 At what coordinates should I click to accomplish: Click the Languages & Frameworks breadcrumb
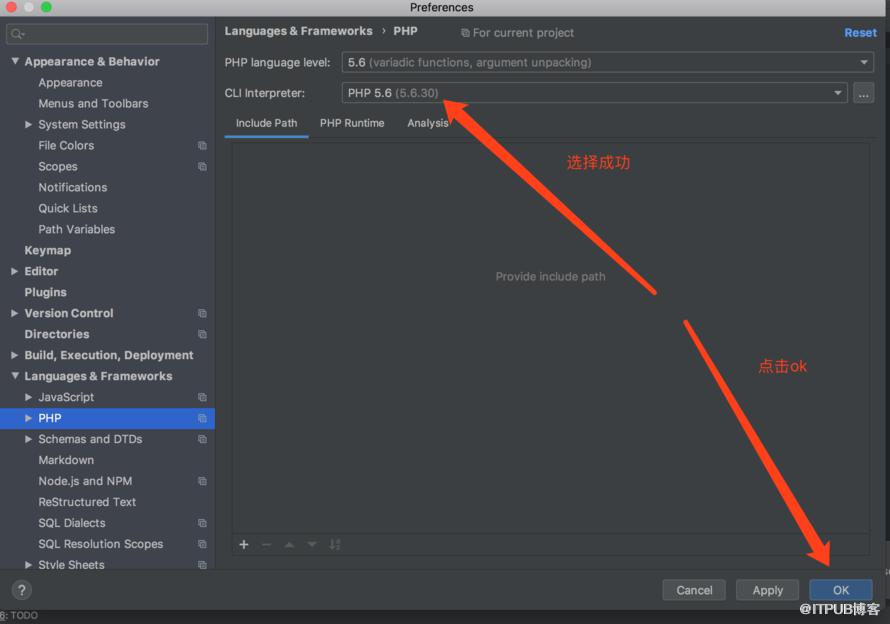click(299, 31)
